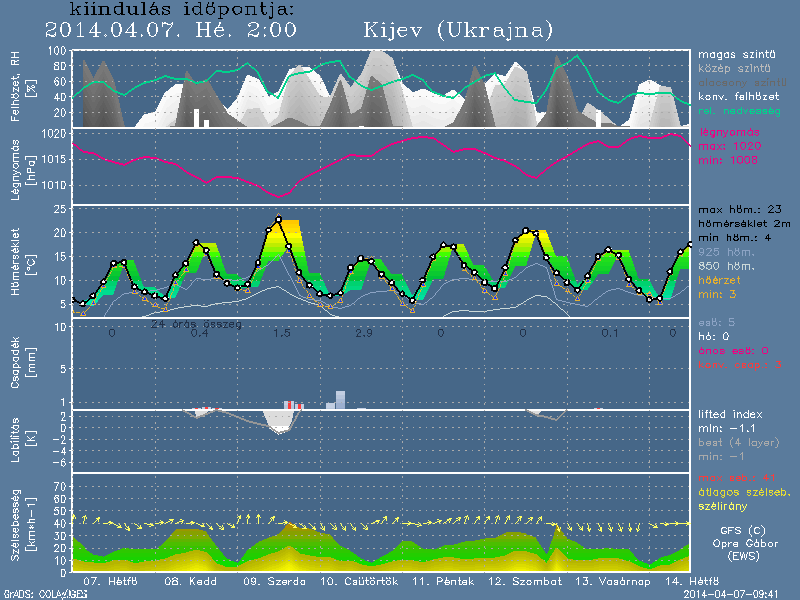
Task: Click the temperature peak marker on Szerda
Action: (279, 219)
